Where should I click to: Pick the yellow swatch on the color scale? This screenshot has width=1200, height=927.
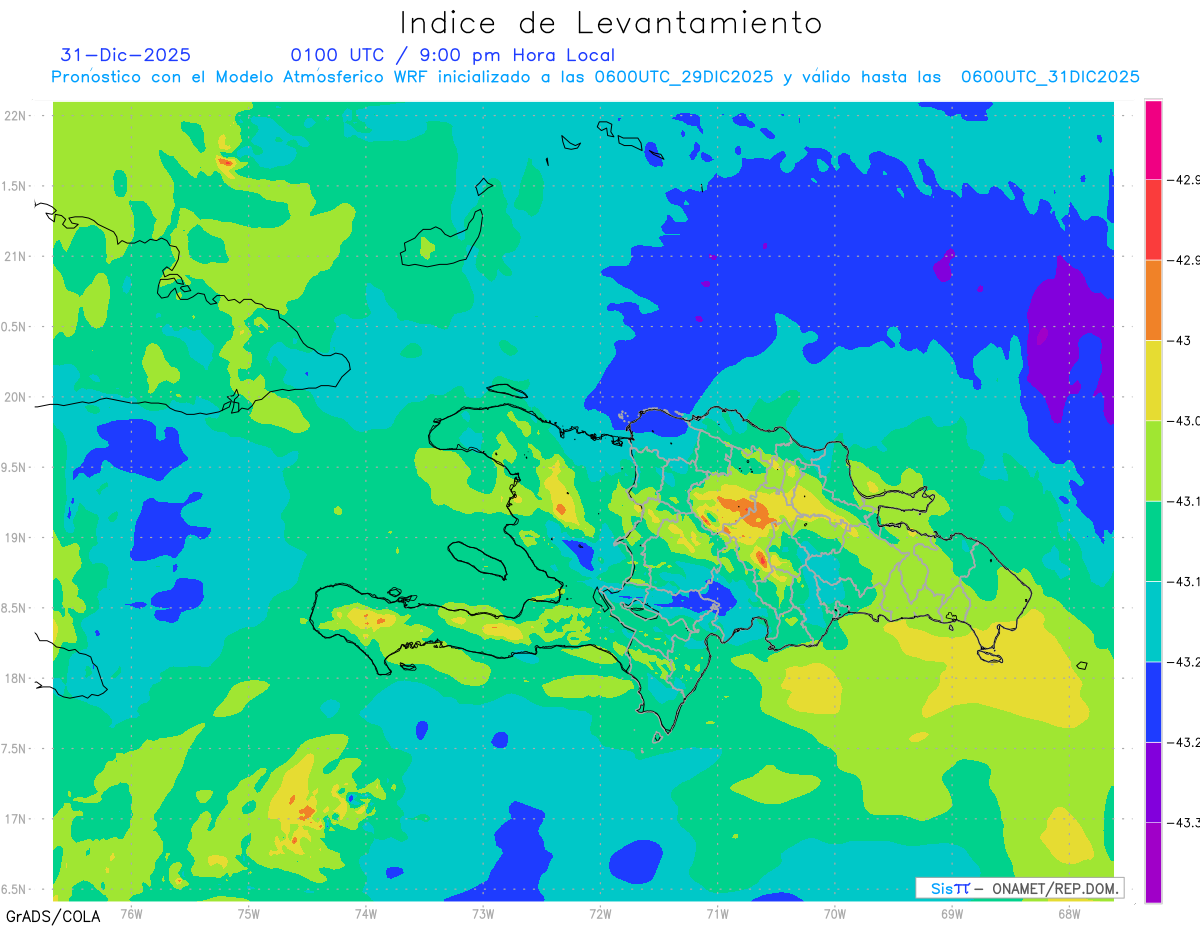(1153, 380)
